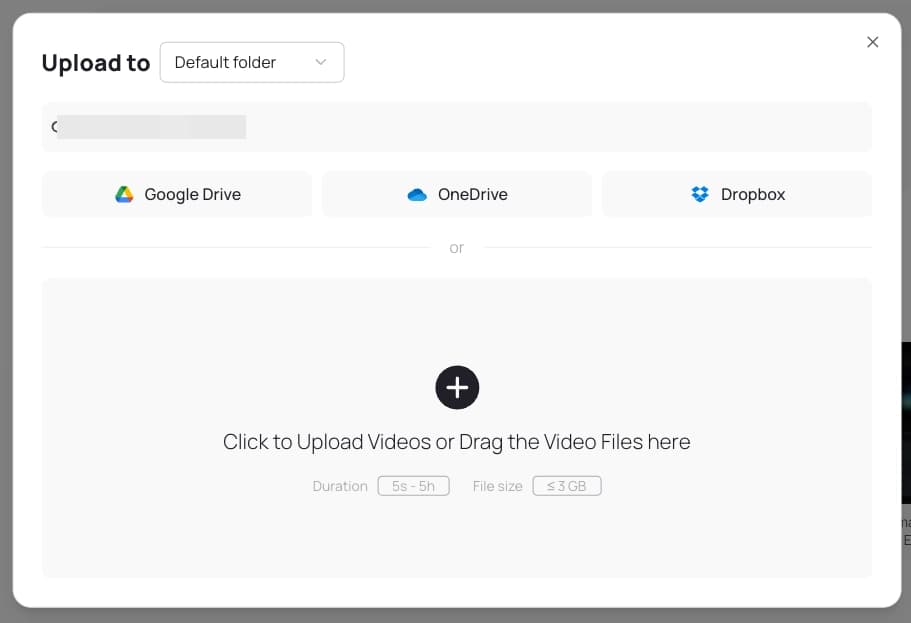The height and width of the screenshot is (623, 911).
Task: Click the '≤ 3 GB' file size badge
Action: pyautogui.click(x=566, y=486)
